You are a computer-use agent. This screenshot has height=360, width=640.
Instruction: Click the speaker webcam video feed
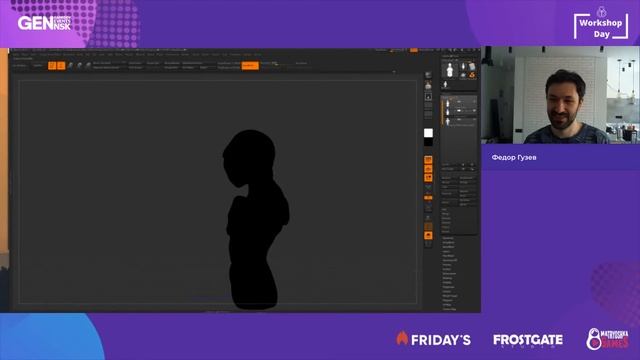pos(560,95)
